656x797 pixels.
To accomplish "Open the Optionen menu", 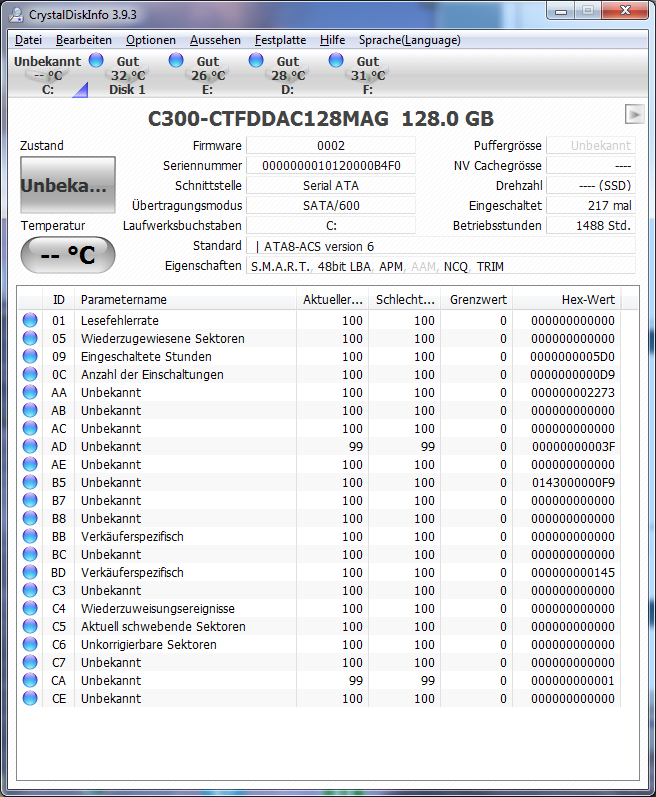I will (151, 40).
